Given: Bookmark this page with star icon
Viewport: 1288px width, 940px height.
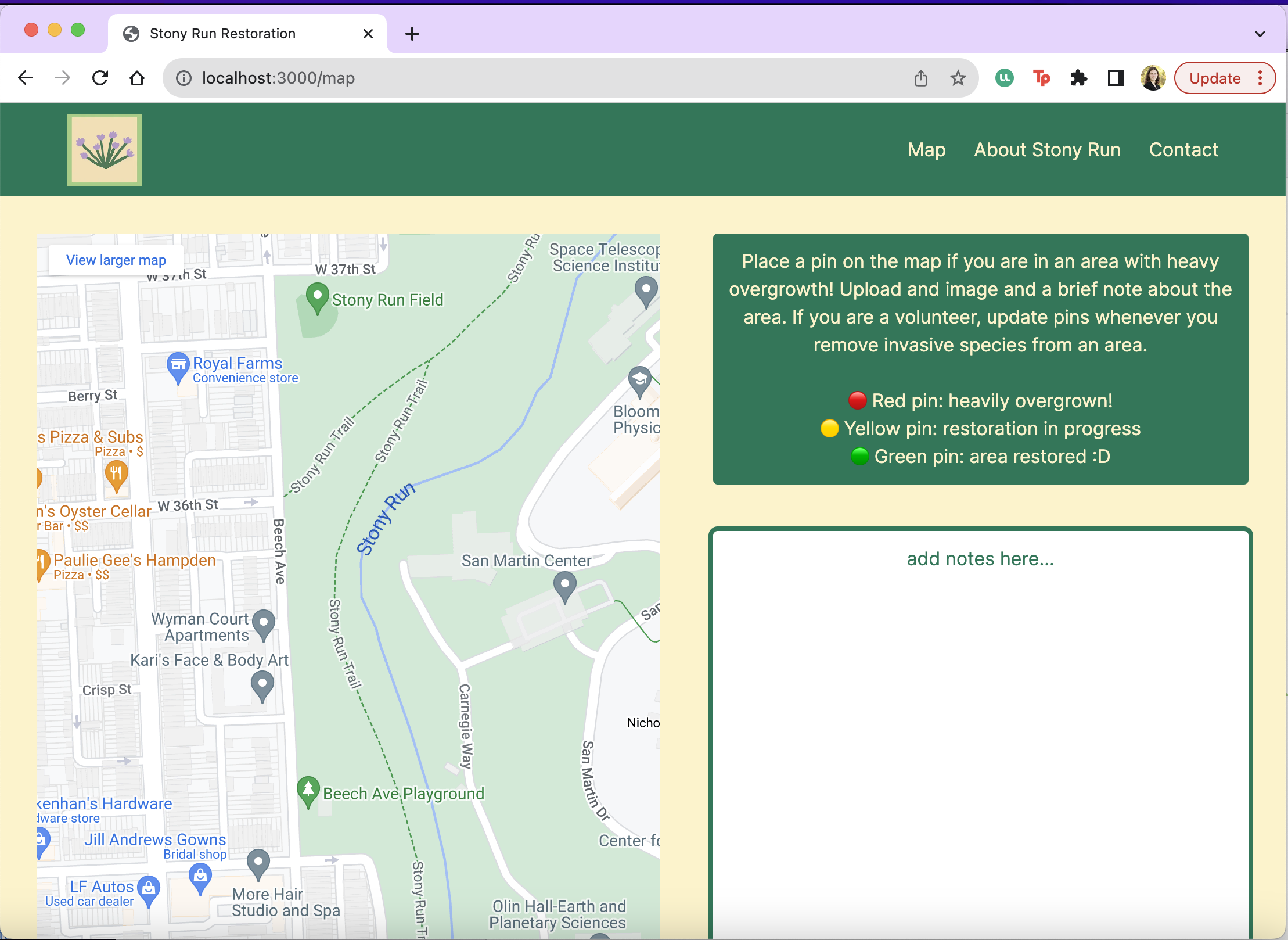Looking at the screenshot, I should [958, 78].
